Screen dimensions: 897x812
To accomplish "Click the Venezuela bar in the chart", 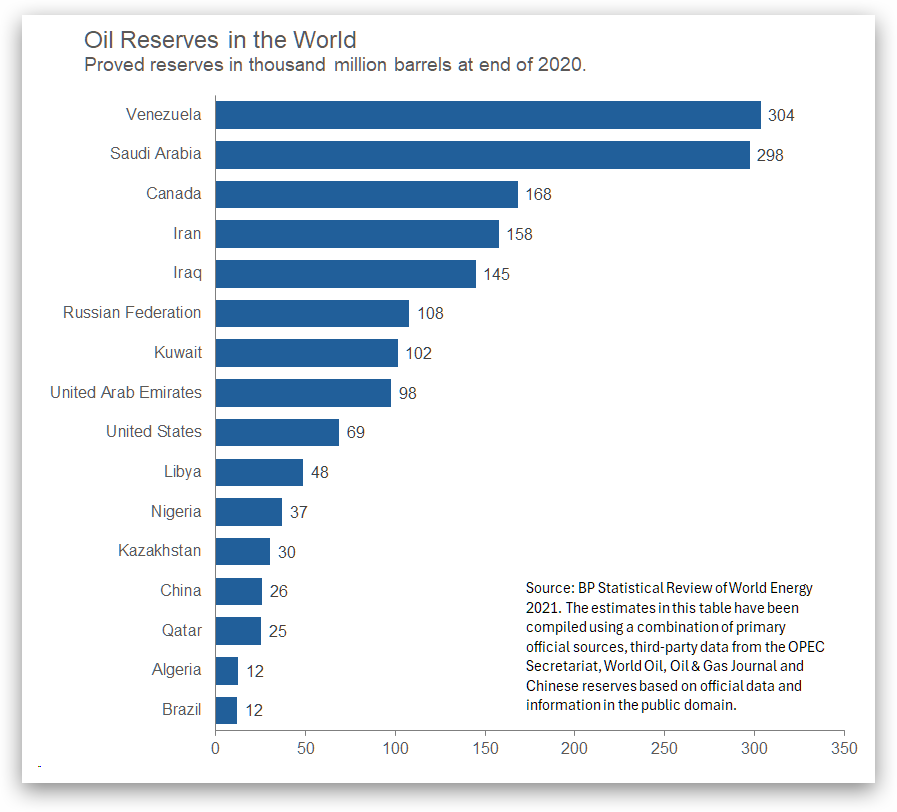I will click(x=487, y=115).
